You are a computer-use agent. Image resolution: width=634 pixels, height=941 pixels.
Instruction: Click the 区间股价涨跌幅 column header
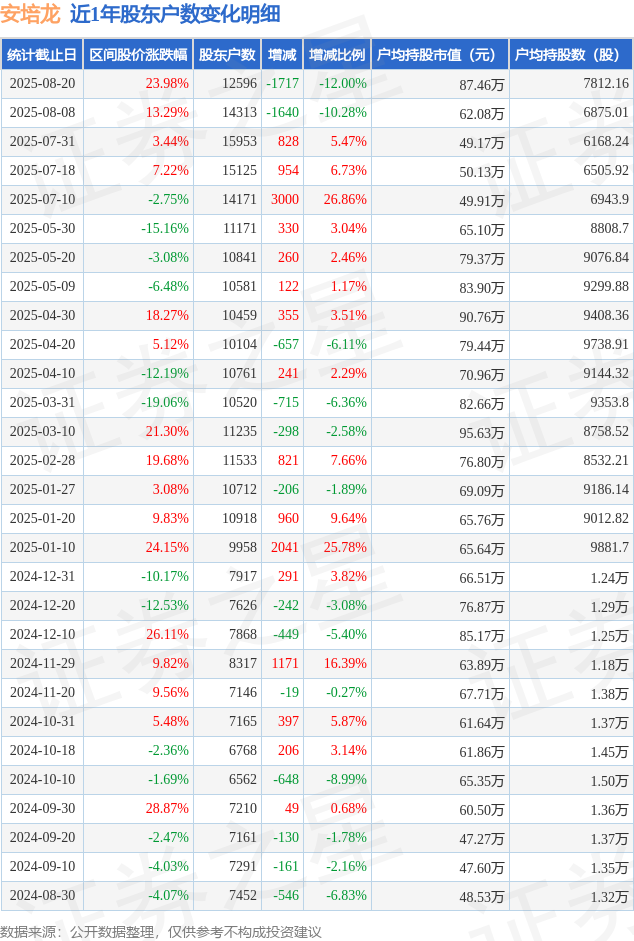(138, 55)
